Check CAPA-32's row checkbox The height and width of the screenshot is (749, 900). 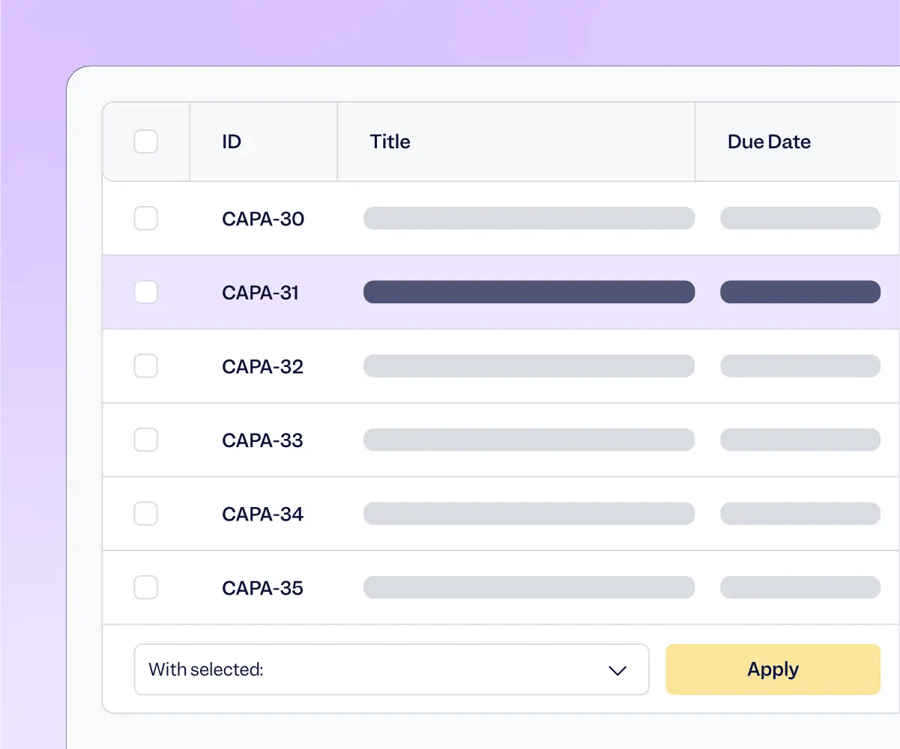tap(145, 366)
